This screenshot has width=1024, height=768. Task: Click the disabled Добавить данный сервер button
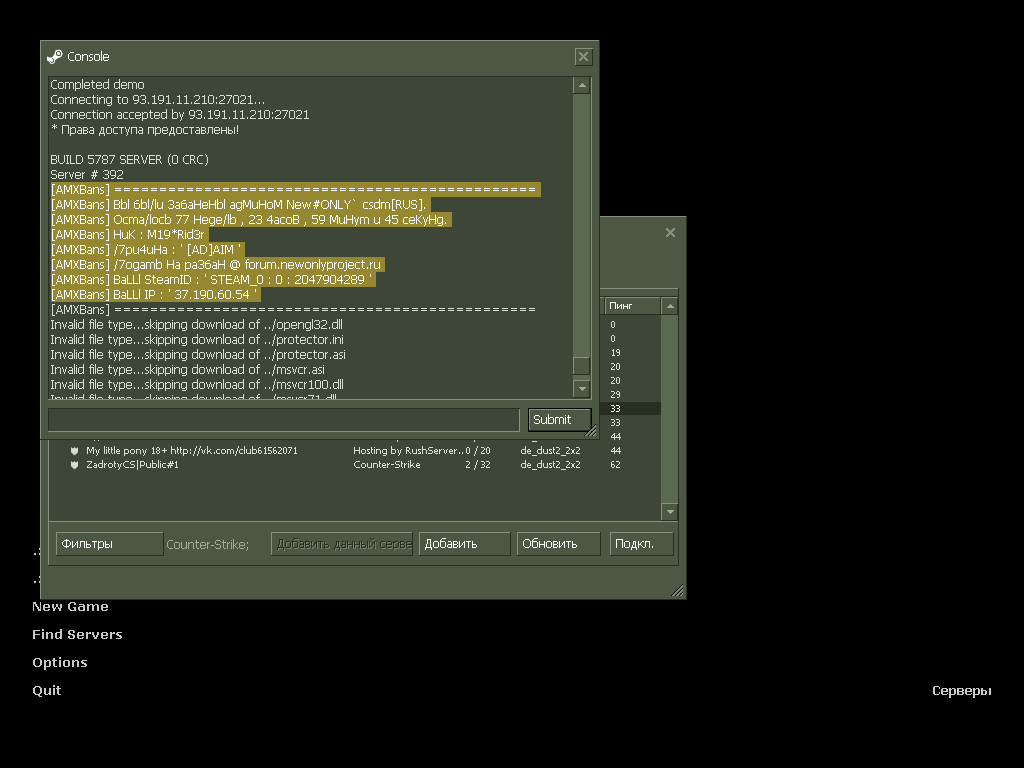[342, 544]
